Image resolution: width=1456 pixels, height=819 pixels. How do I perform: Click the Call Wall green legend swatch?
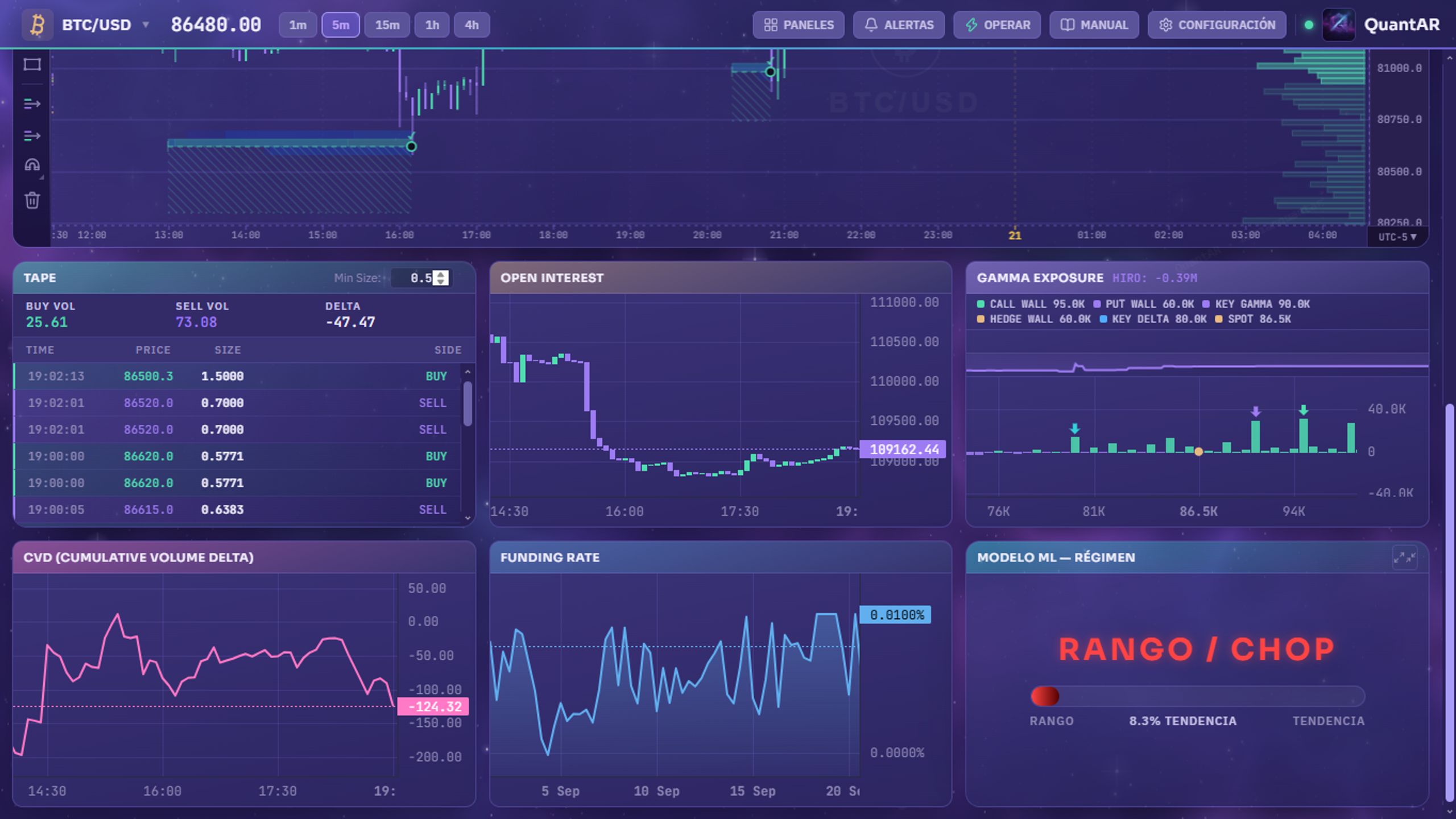[x=981, y=304]
